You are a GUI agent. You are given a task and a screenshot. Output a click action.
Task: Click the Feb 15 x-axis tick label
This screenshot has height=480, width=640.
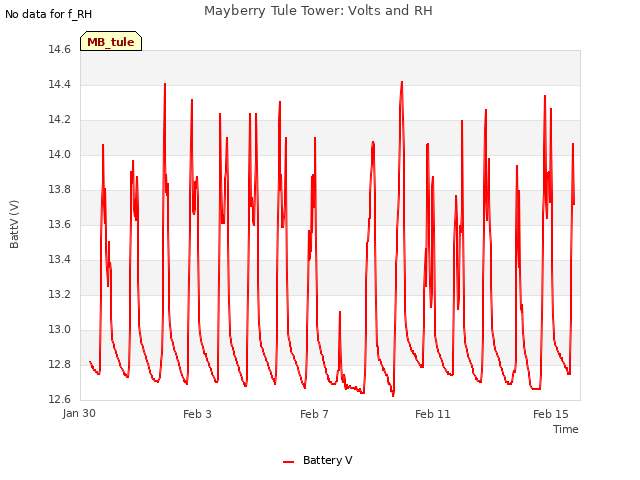551,414
